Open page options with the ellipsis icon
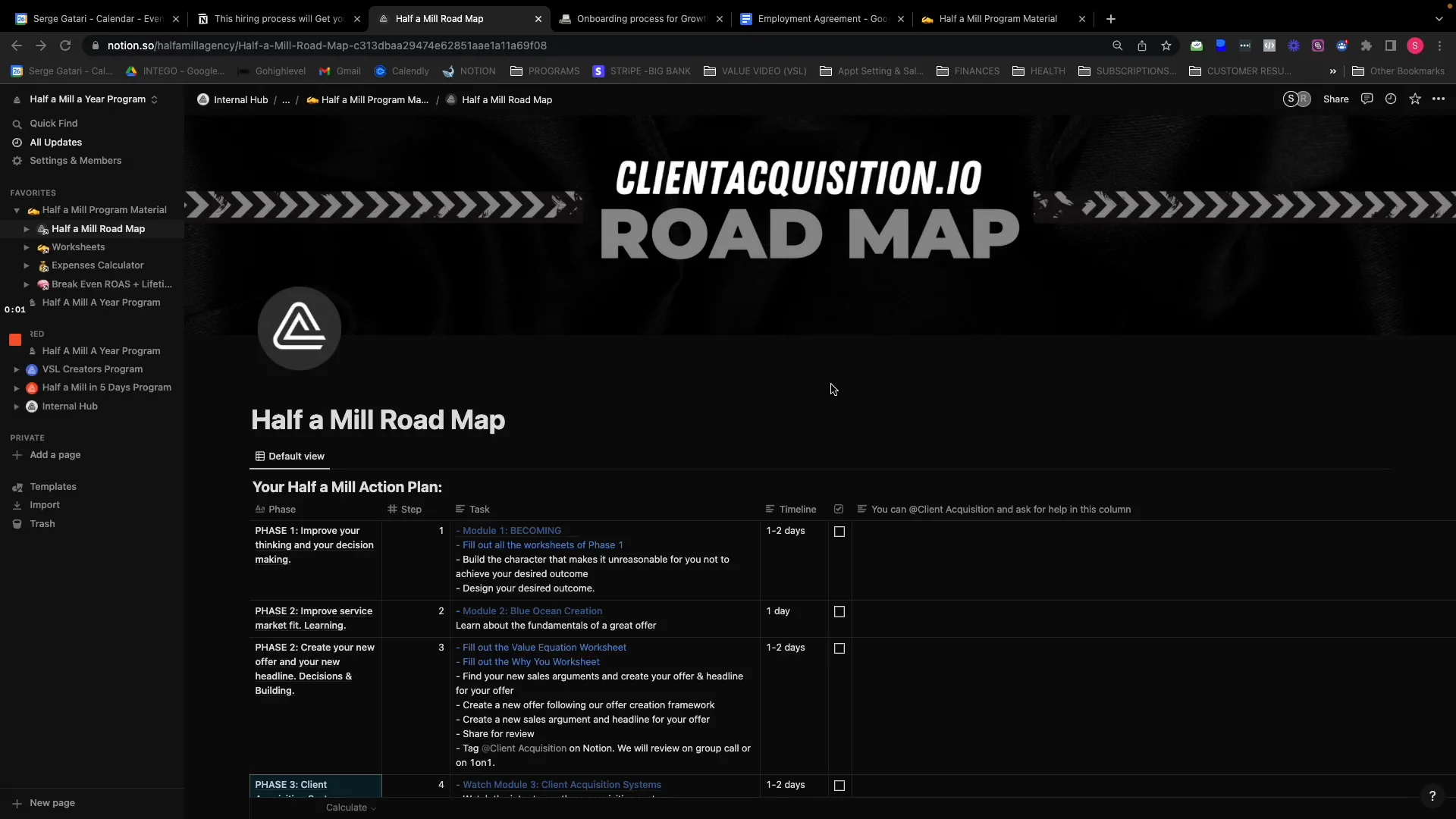 (1439, 99)
